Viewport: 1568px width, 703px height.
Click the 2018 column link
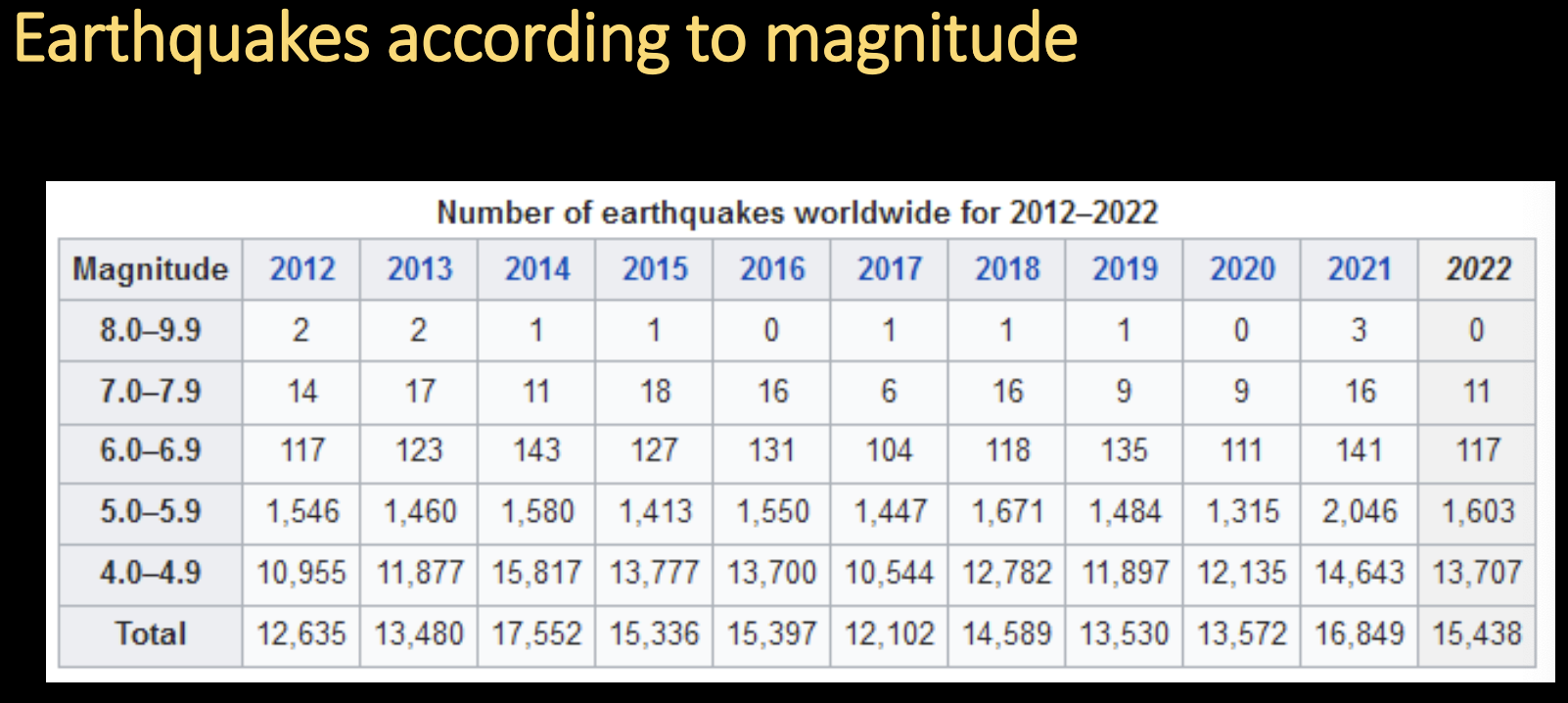(1007, 269)
